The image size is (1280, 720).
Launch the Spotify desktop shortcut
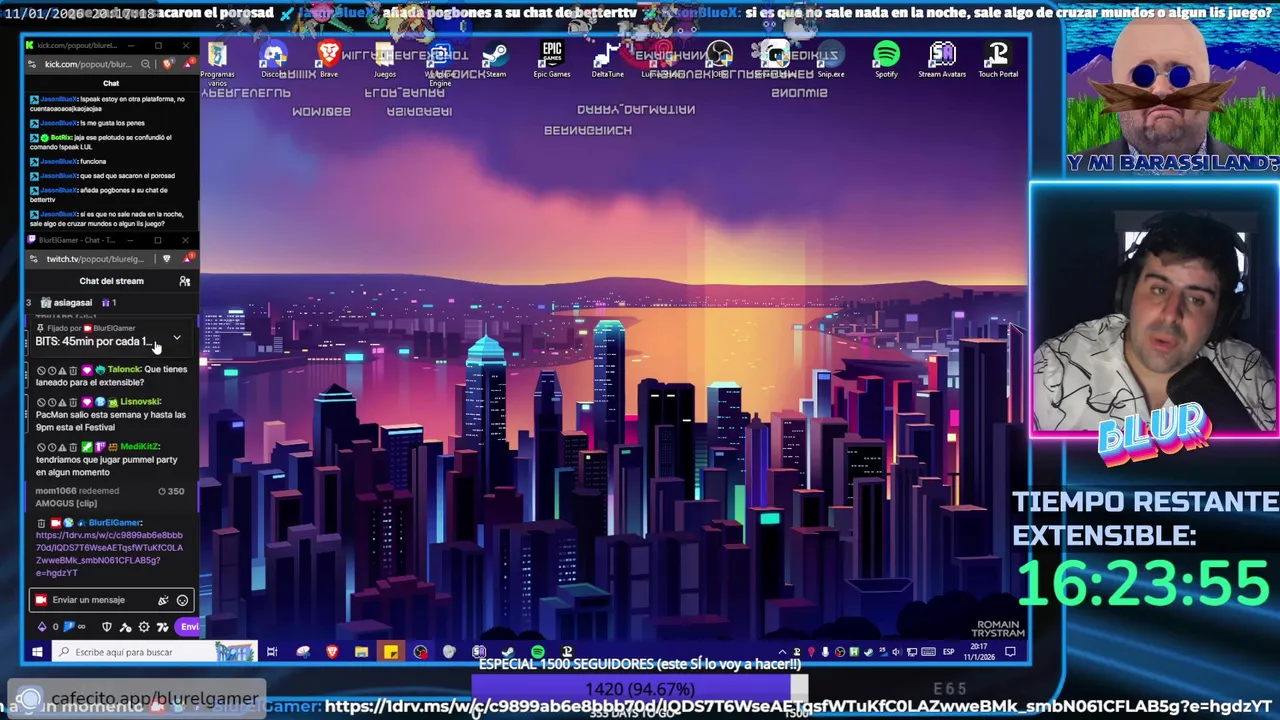tap(886, 60)
